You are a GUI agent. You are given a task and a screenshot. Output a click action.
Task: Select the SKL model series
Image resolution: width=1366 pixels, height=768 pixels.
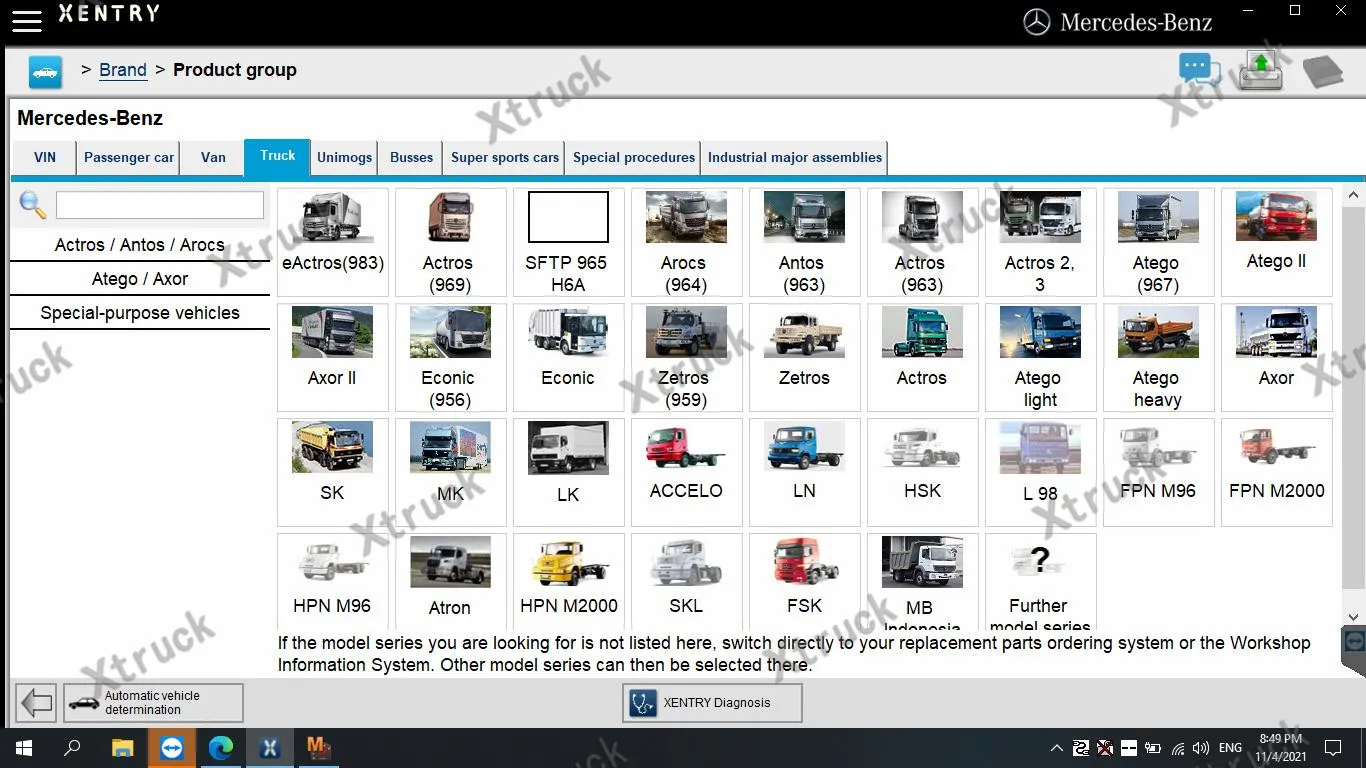[687, 581]
